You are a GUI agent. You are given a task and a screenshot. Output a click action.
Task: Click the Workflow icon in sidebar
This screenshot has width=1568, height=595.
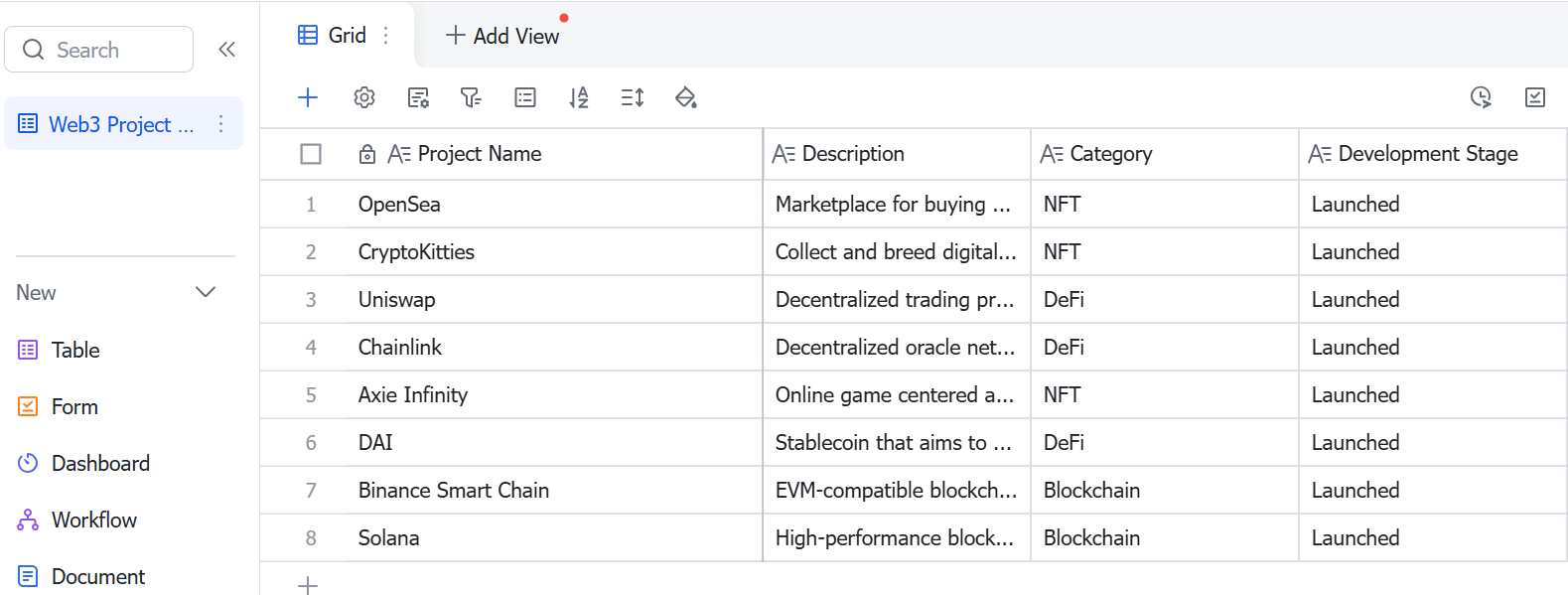pos(28,520)
